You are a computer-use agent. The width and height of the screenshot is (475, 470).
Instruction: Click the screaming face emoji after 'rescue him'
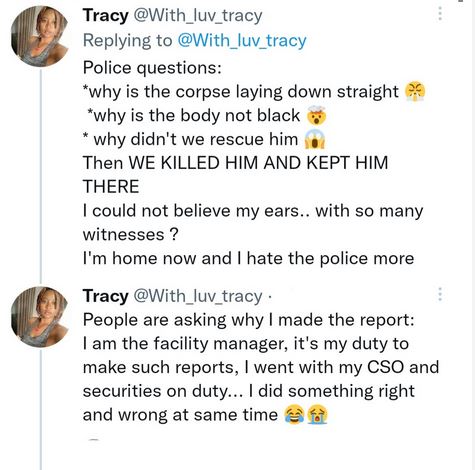[315, 139]
